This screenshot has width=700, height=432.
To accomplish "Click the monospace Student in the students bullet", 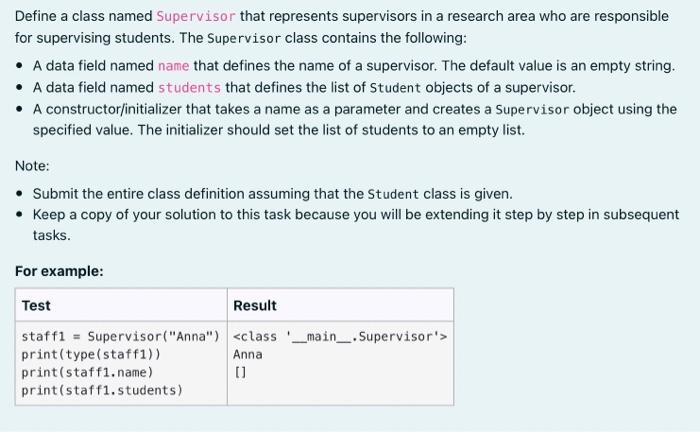I will pos(396,88).
